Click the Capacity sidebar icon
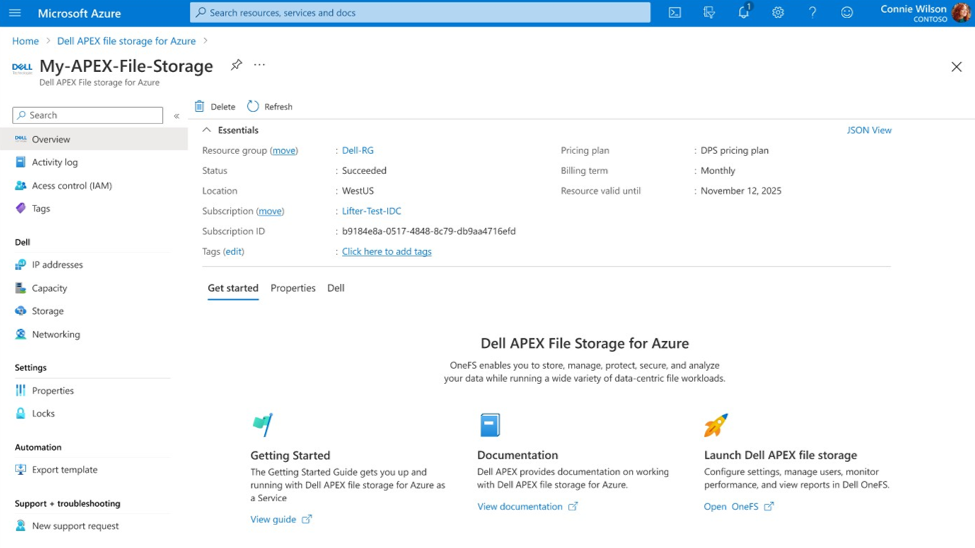The image size is (975, 548). (21, 288)
